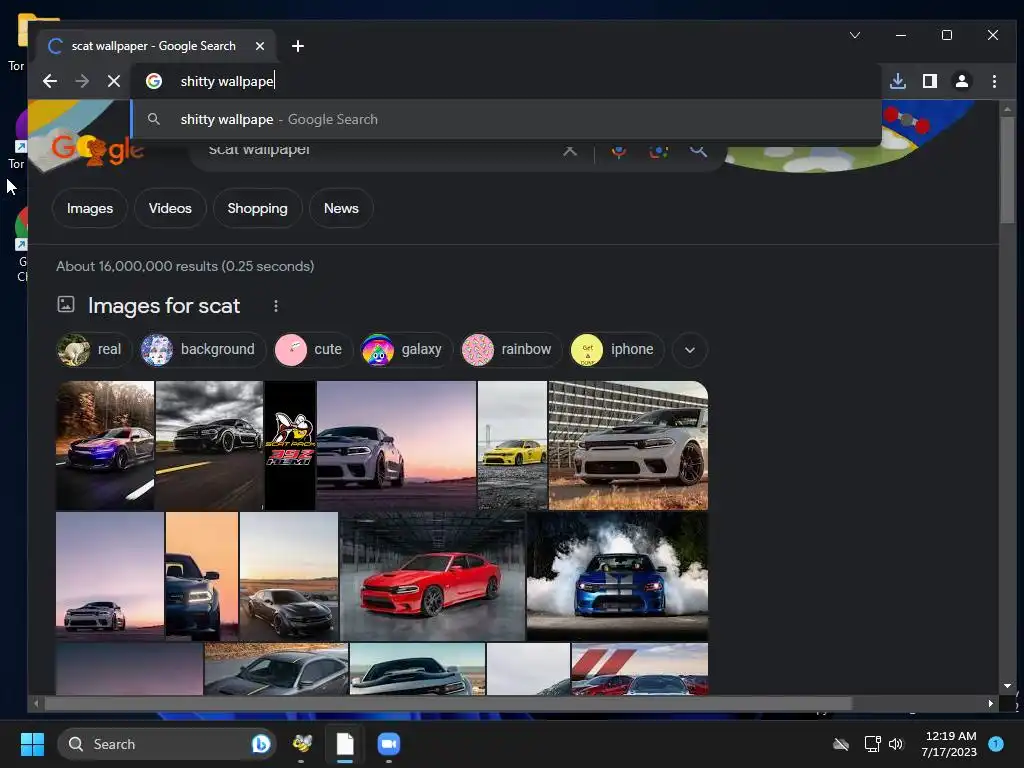Close the scat wallpaper tab
Viewport: 1024px width, 768px height.
pos(260,46)
